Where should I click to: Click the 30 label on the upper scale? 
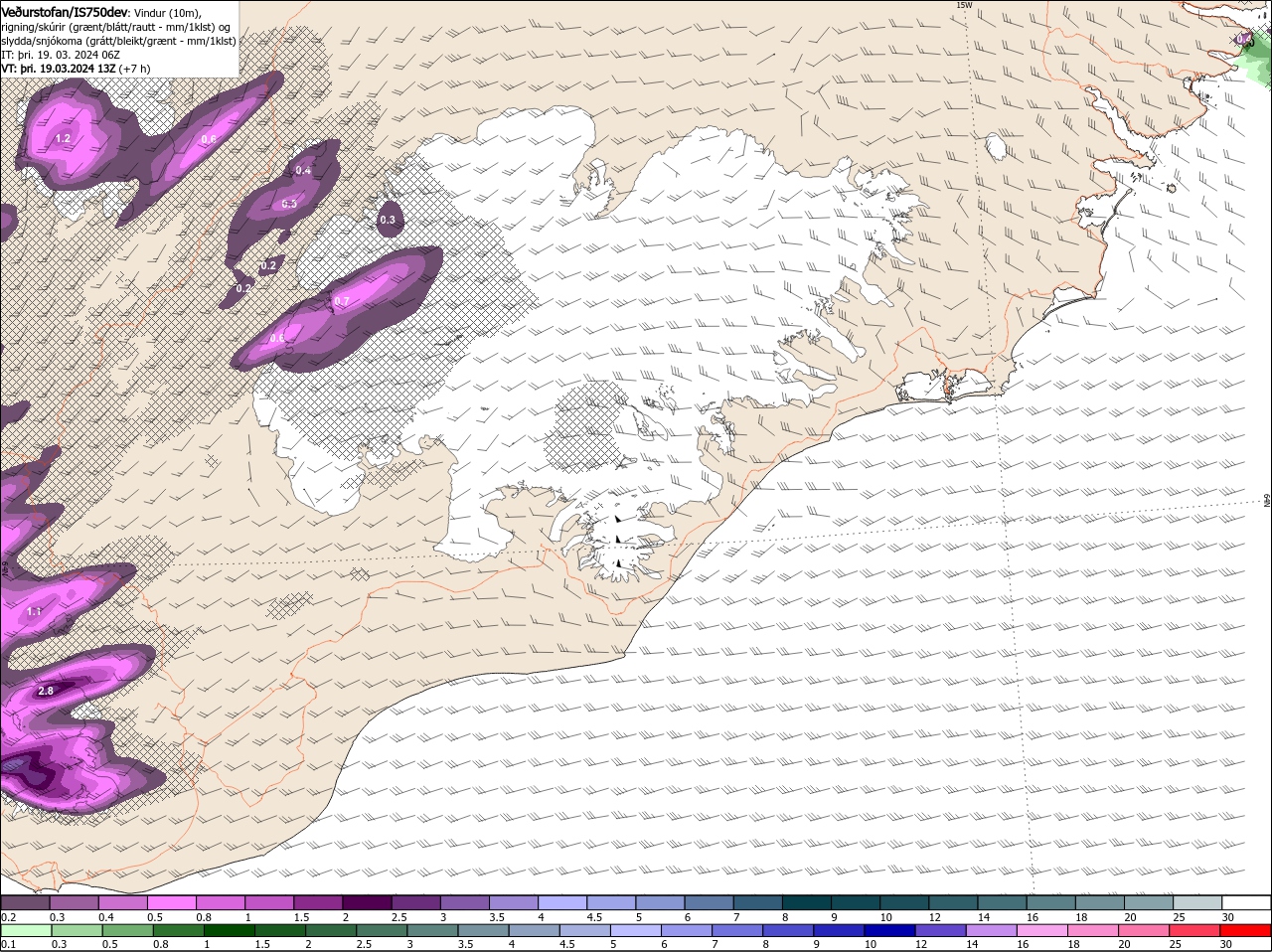1228,917
